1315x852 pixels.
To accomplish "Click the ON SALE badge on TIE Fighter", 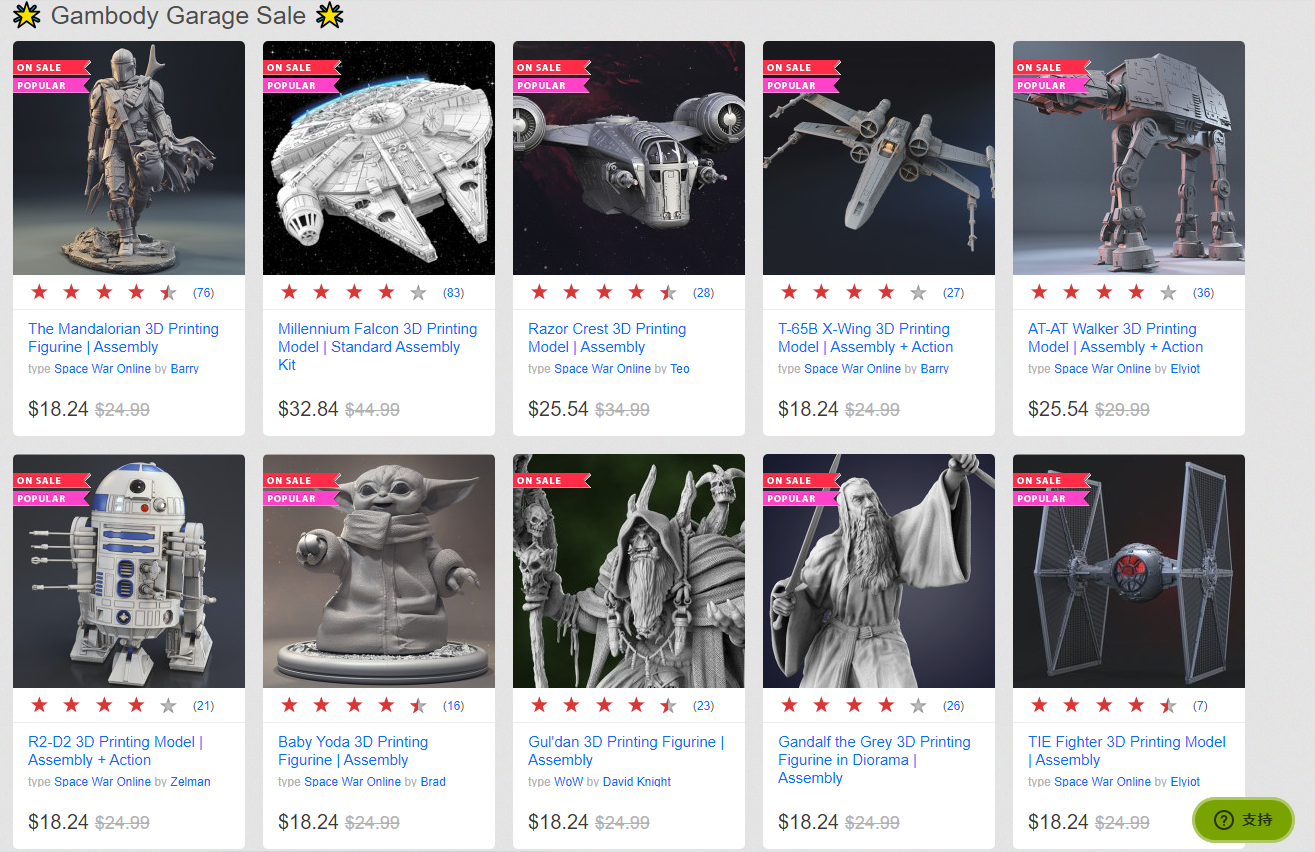I will [1040, 481].
